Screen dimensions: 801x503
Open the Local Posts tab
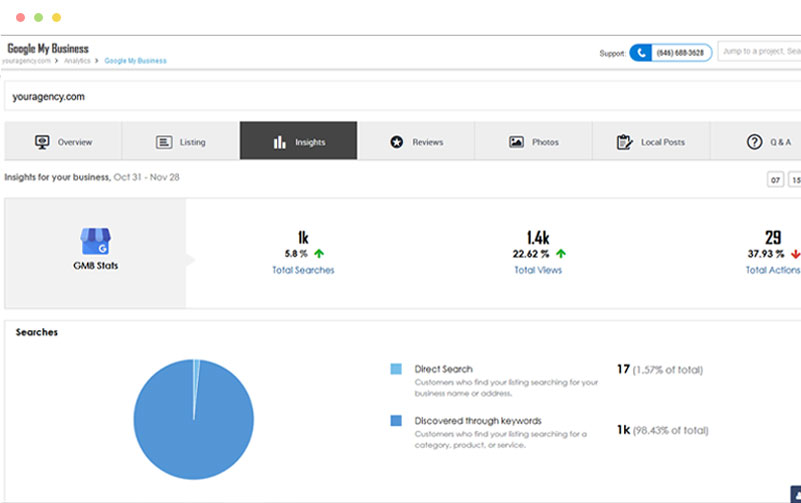[651, 141]
